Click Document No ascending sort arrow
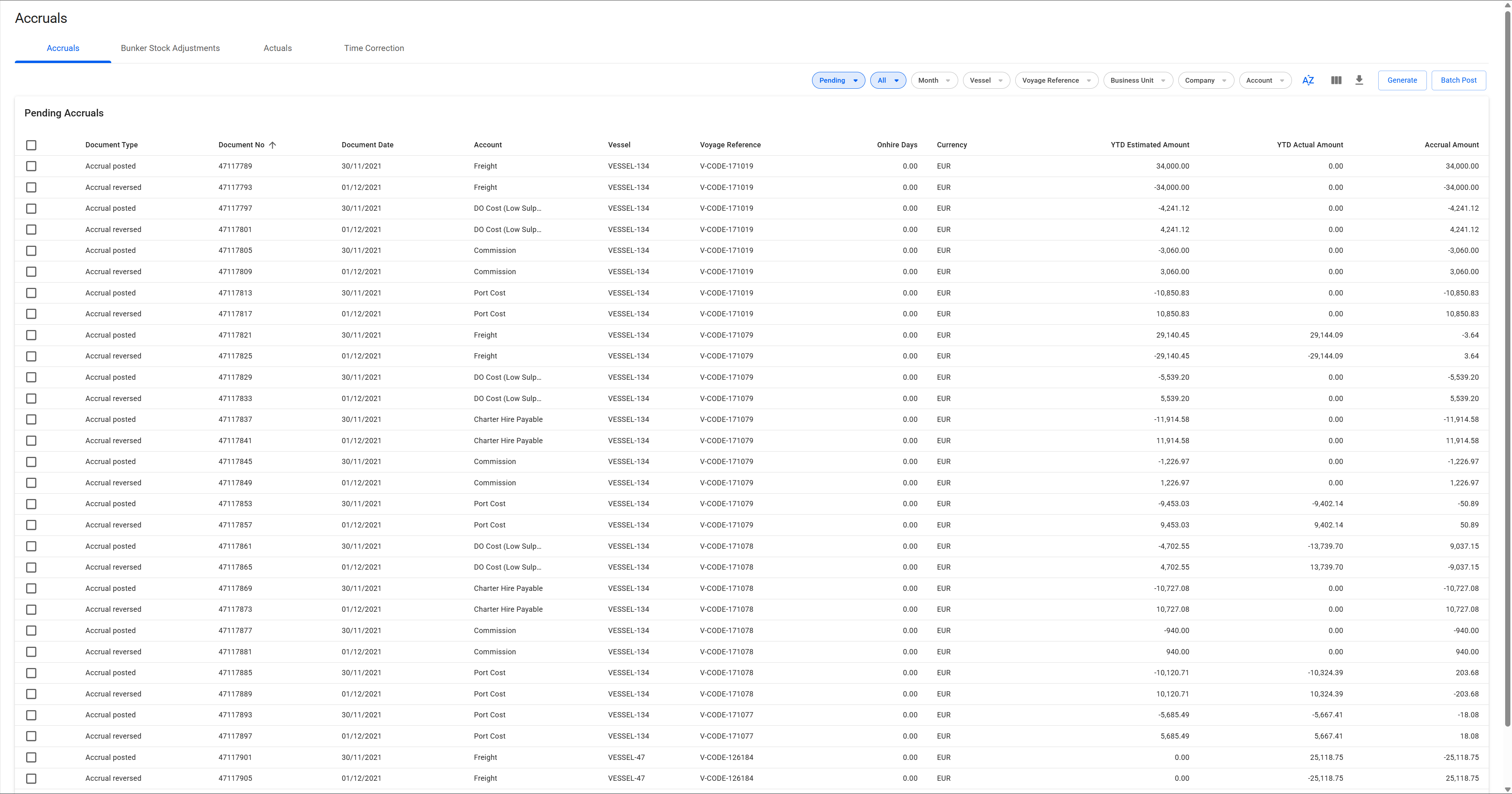The height and width of the screenshot is (794, 1512). [272, 145]
